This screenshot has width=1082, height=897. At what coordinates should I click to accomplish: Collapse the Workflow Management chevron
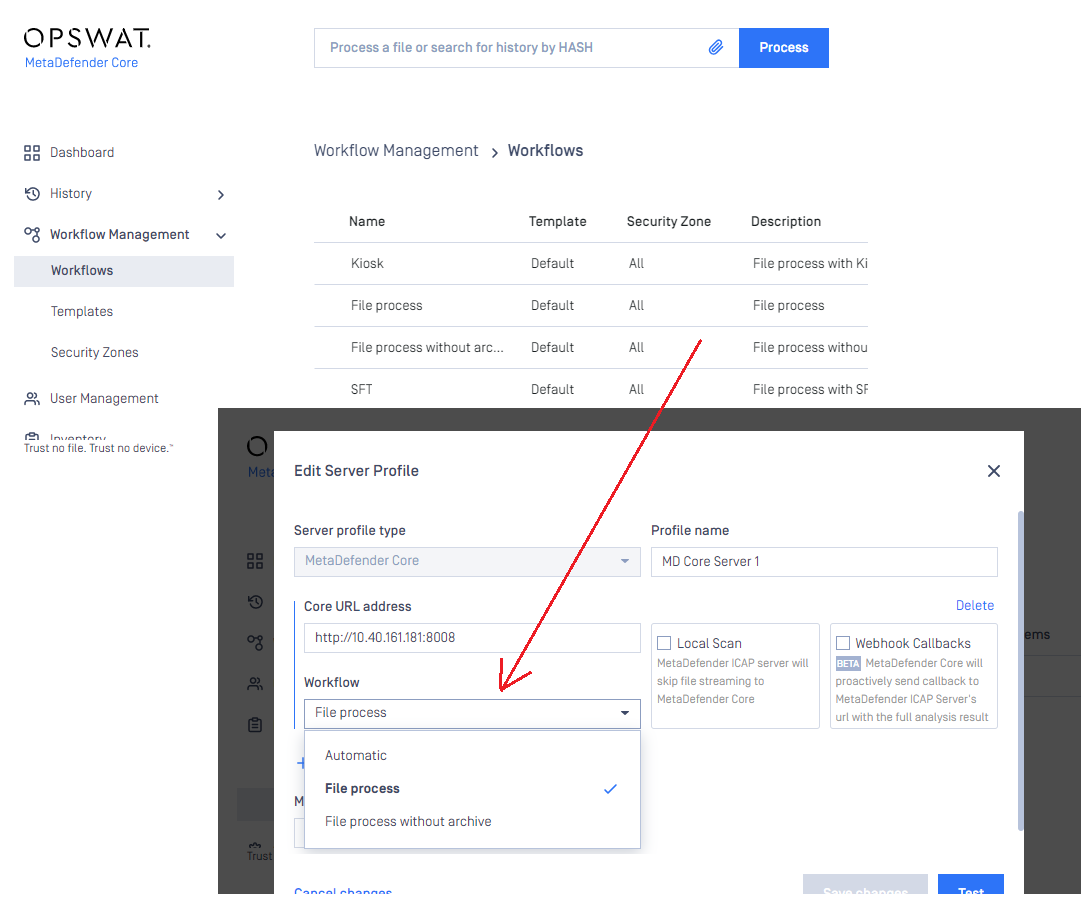click(x=221, y=236)
